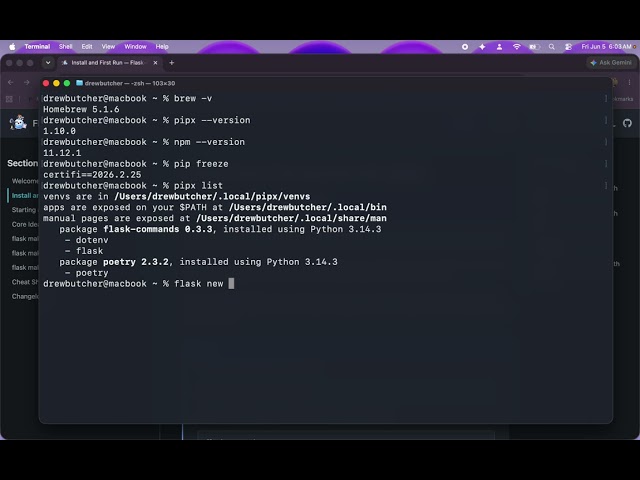This screenshot has height=480, width=640.
Task: Click the '- poetry' list entry
Action: pyautogui.click(x=87, y=273)
